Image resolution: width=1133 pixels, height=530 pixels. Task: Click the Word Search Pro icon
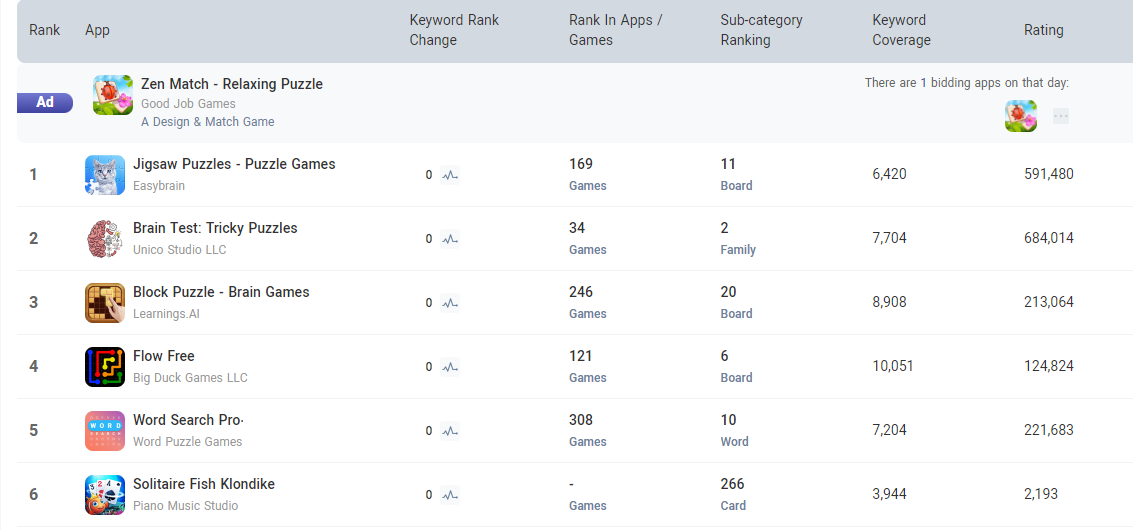[x=105, y=431]
